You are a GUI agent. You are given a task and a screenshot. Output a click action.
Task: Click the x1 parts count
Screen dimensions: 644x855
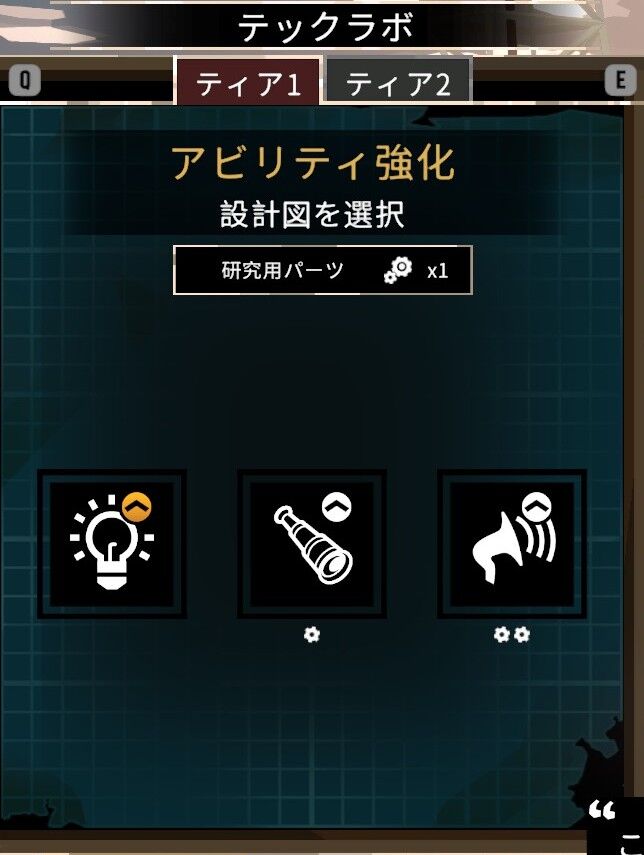pyautogui.click(x=437, y=271)
